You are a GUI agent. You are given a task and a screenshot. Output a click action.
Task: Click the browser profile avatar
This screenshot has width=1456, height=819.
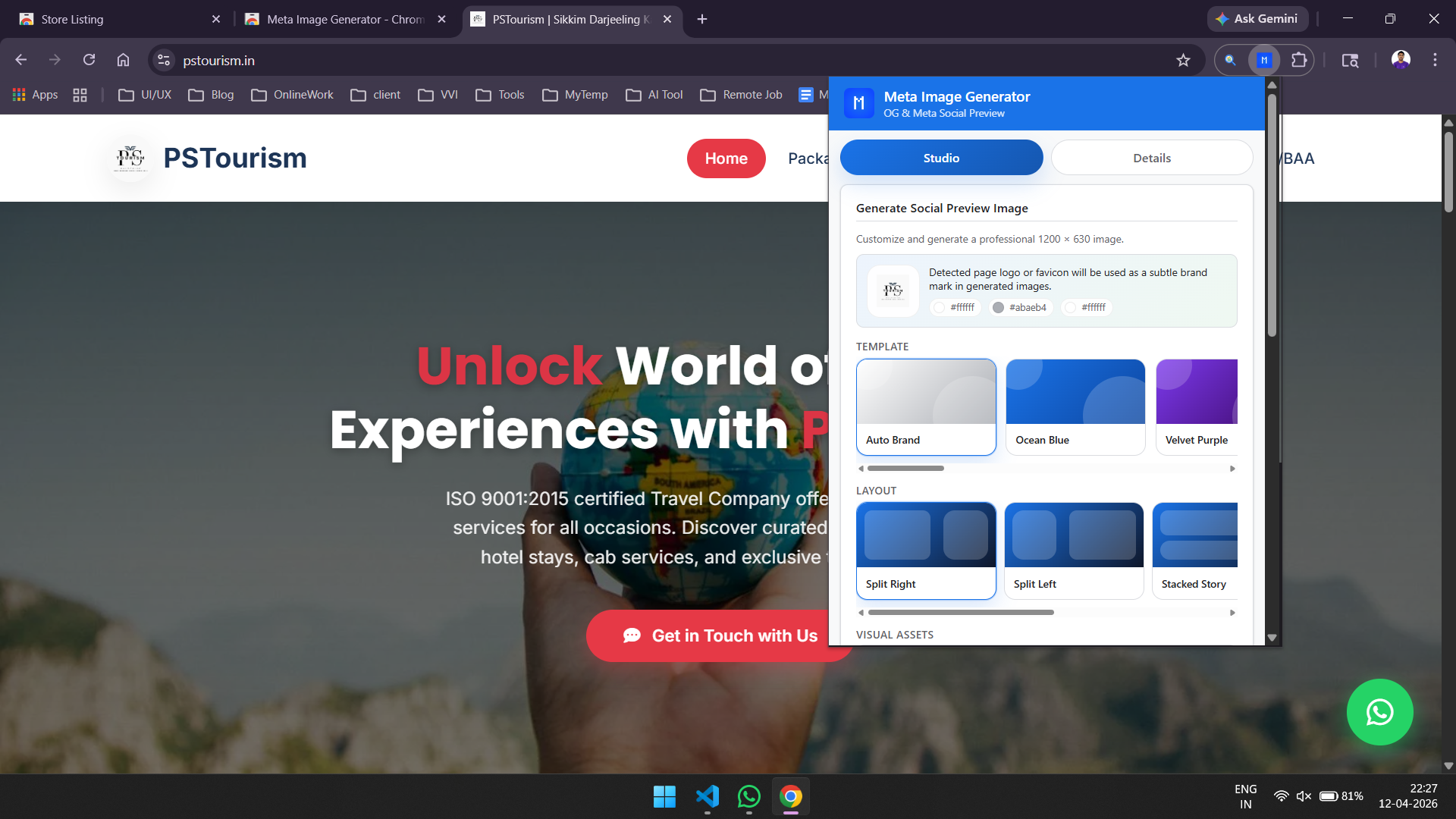1401,59
